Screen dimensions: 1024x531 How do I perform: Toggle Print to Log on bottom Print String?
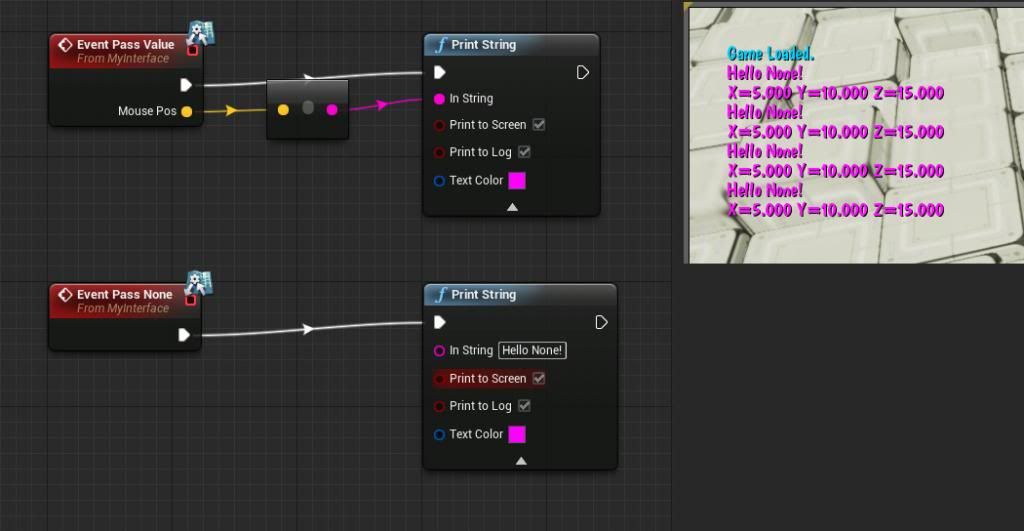525,406
